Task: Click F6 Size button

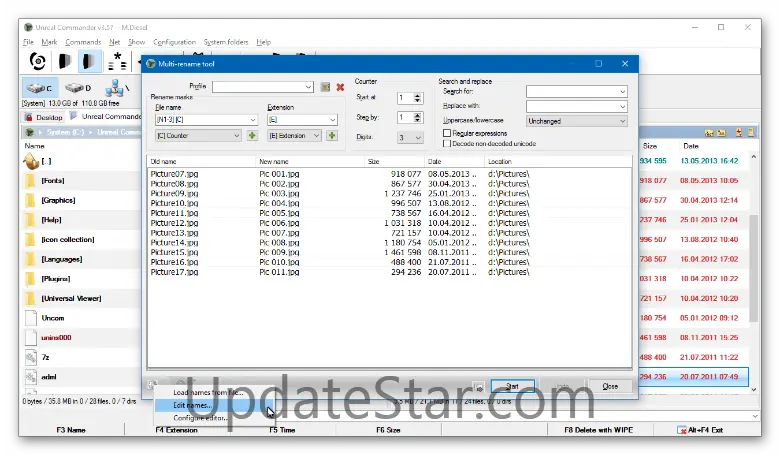Action: pos(388,430)
